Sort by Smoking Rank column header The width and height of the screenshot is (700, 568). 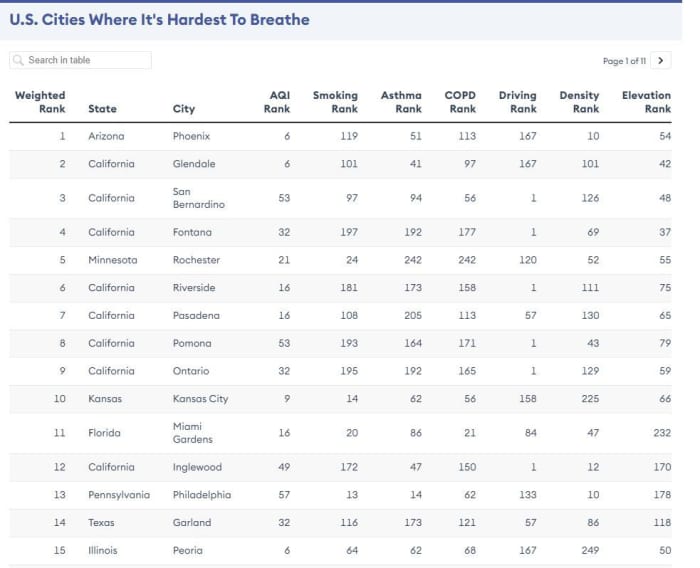click(x=335, y=102)
